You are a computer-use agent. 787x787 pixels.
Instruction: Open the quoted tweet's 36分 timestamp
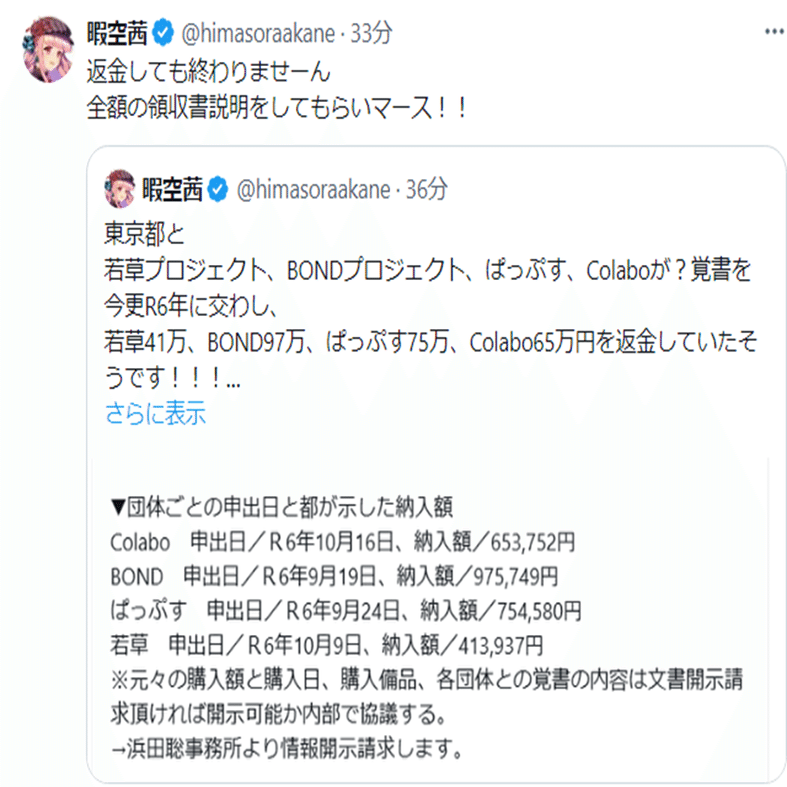(x=427, y=188)
